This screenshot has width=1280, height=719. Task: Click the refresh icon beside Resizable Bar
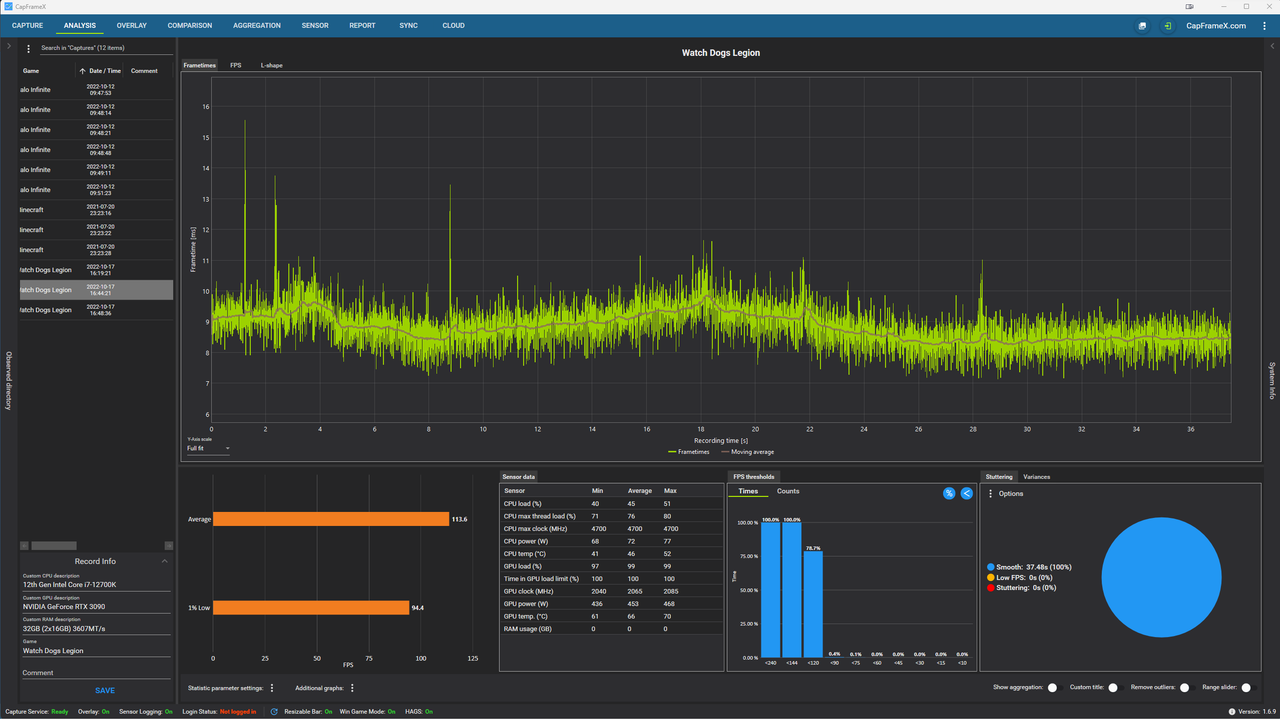point(275,712)
